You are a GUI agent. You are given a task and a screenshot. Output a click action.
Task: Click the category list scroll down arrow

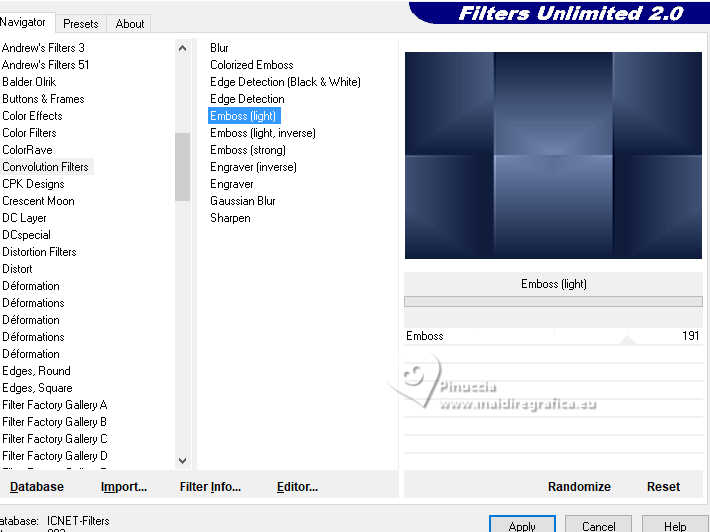(182, 460)
